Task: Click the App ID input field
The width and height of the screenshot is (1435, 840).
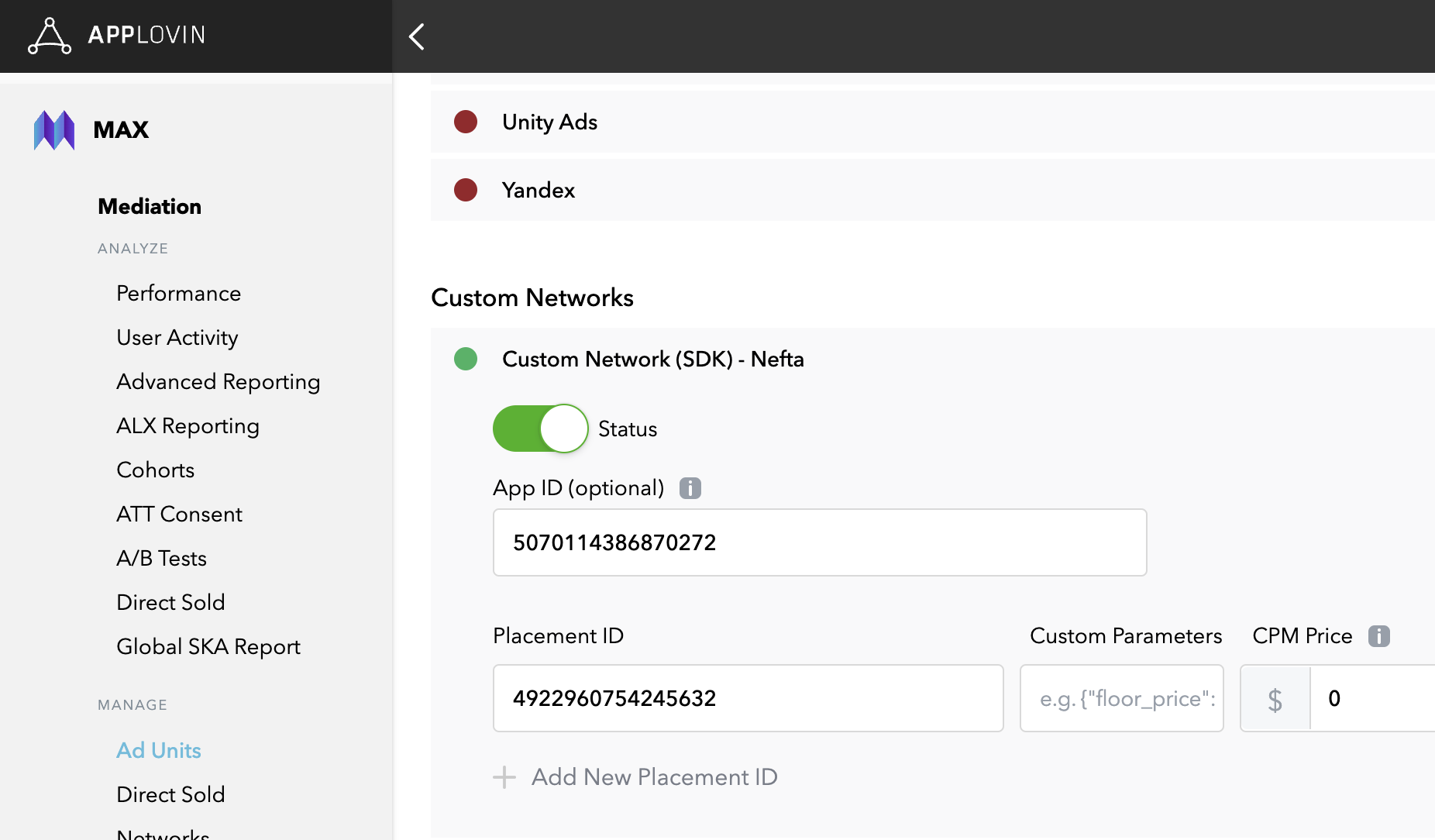Action: tap(820, 542)
